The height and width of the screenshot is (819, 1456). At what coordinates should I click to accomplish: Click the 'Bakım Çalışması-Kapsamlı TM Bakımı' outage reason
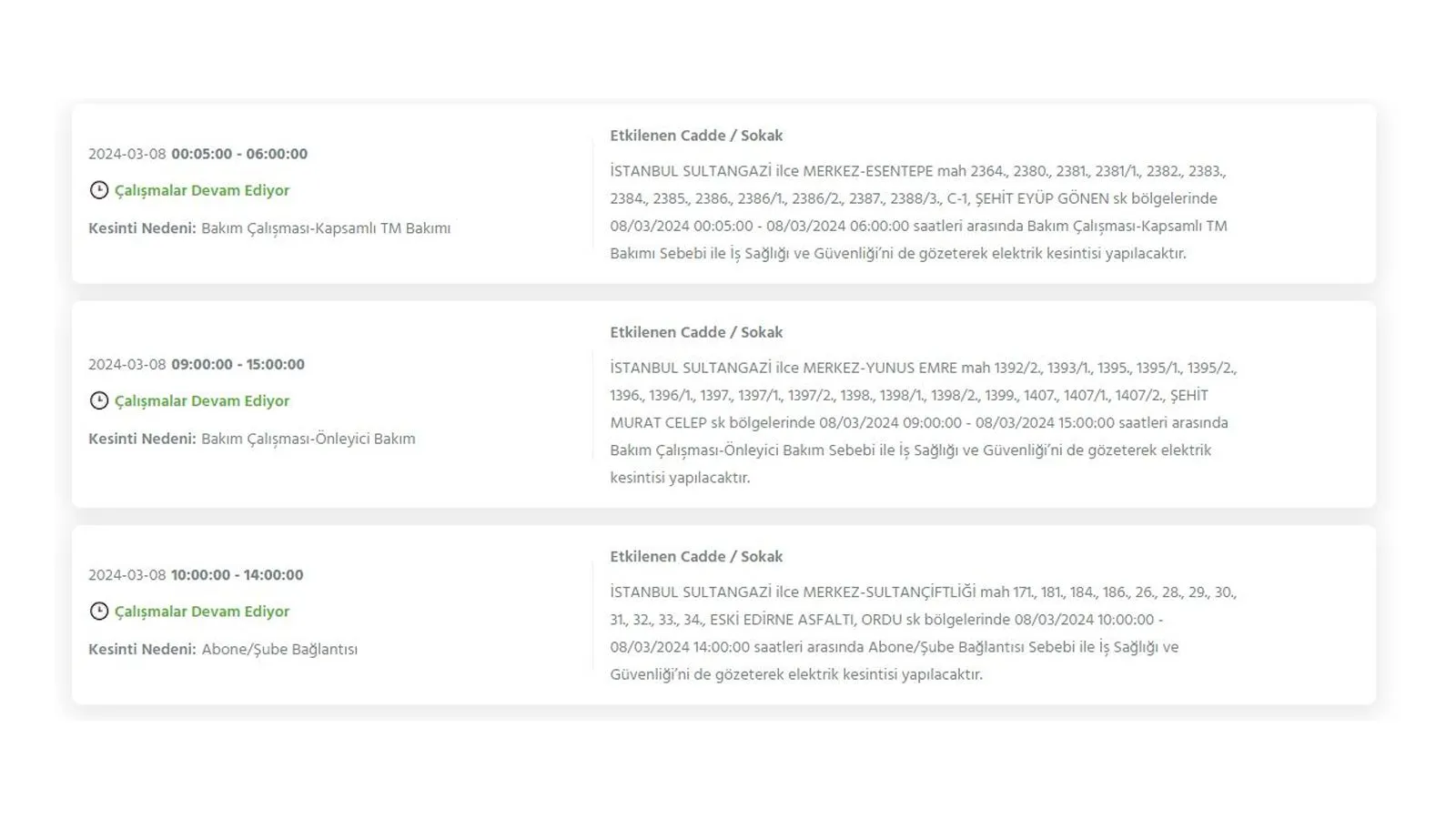[326, 228]
